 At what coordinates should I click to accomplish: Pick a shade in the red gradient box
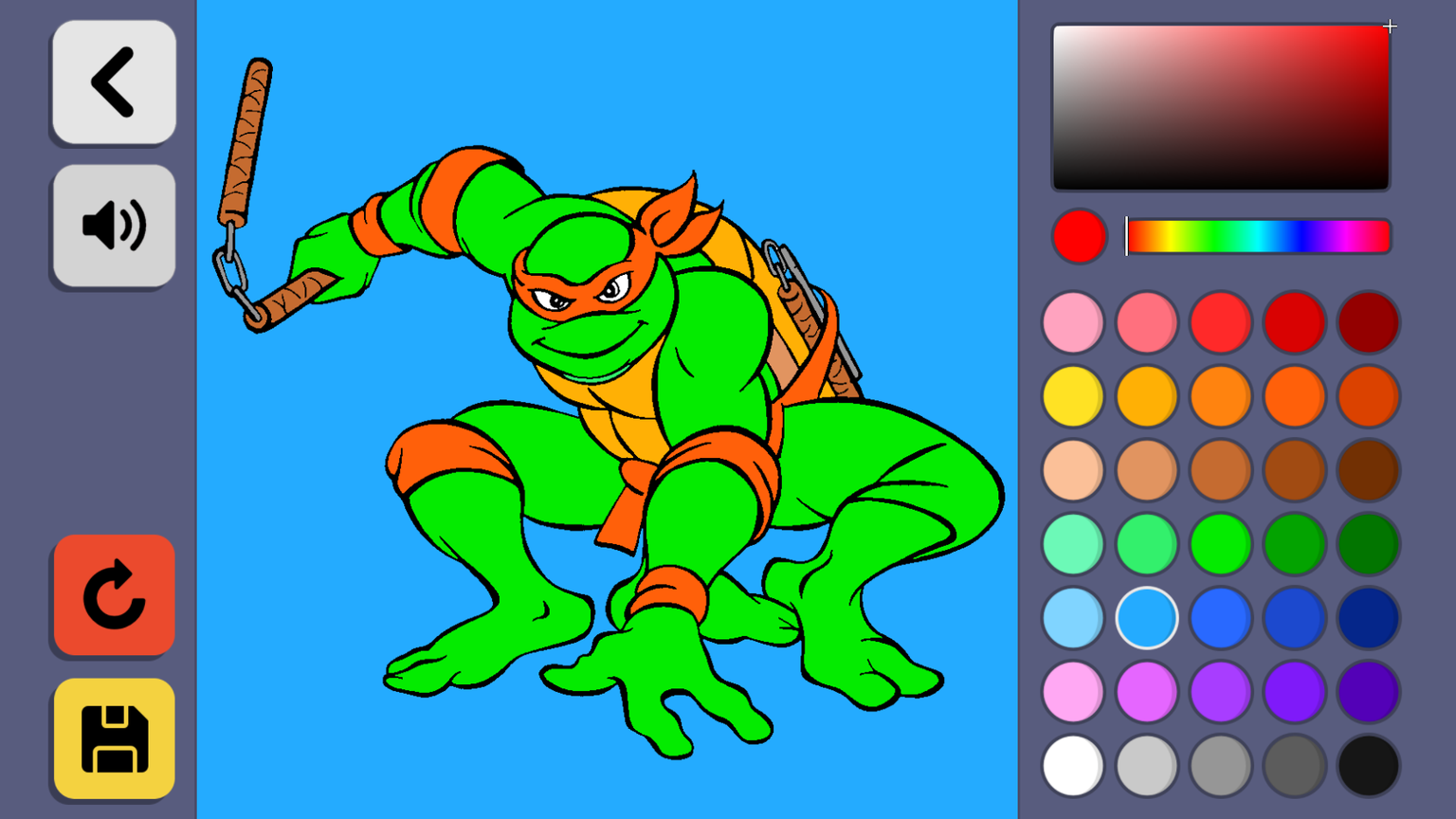(x=1220, y=107)
